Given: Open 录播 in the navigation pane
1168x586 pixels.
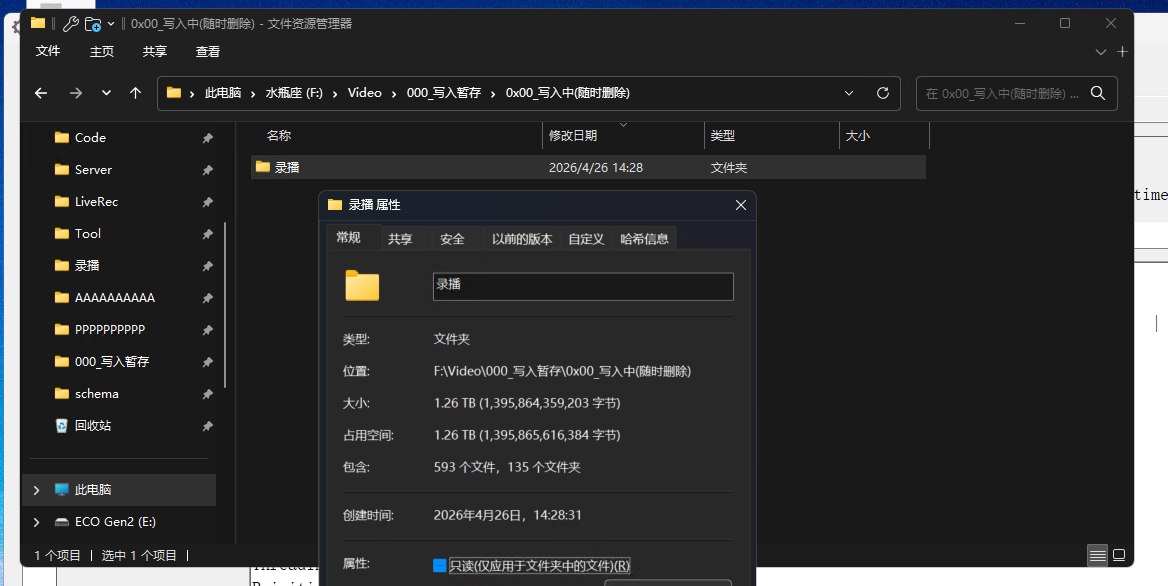Looking at the screenshot, I should click(x=87, y=266).
